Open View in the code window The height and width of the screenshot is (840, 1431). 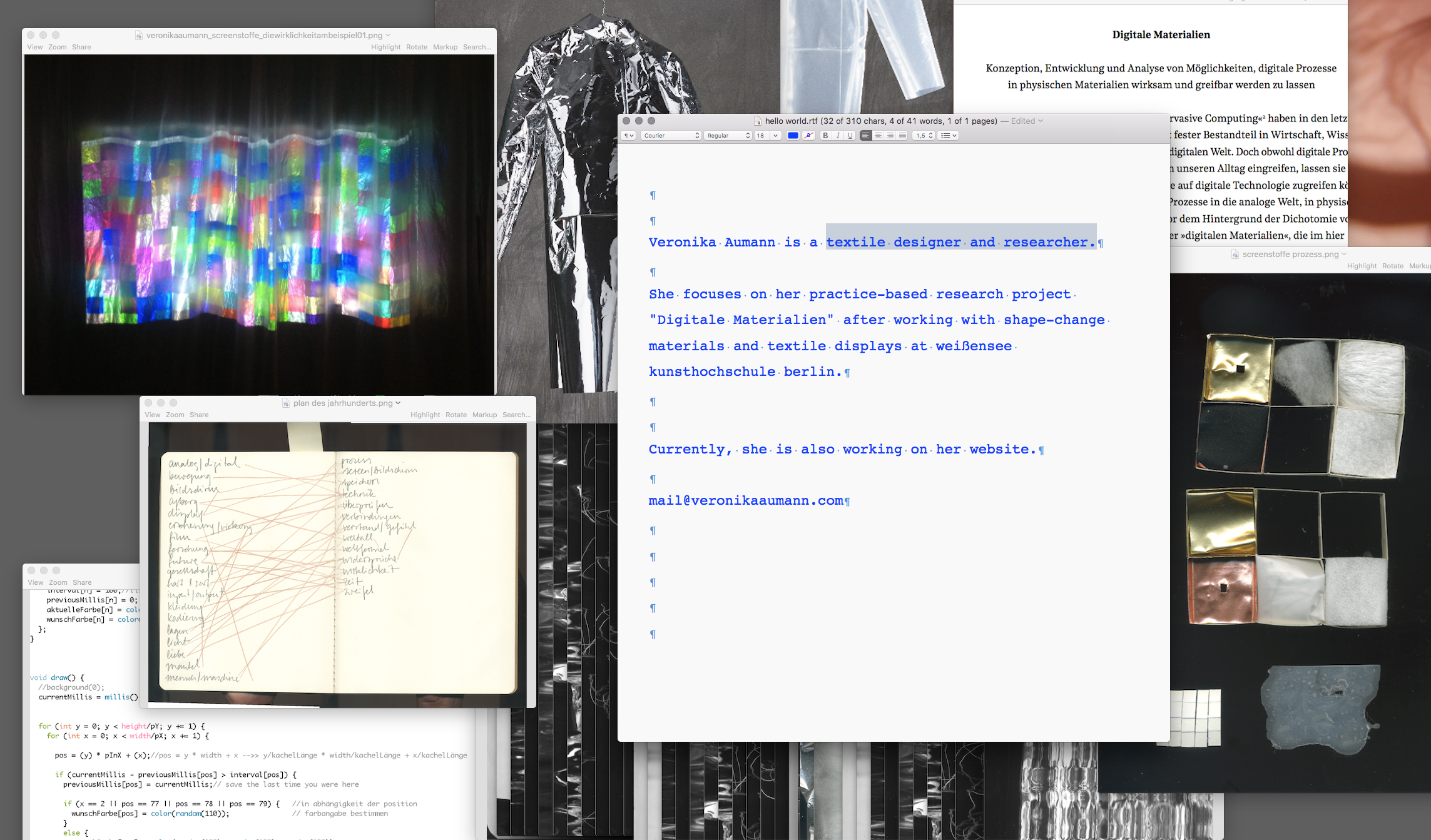(x=36, y=582)
